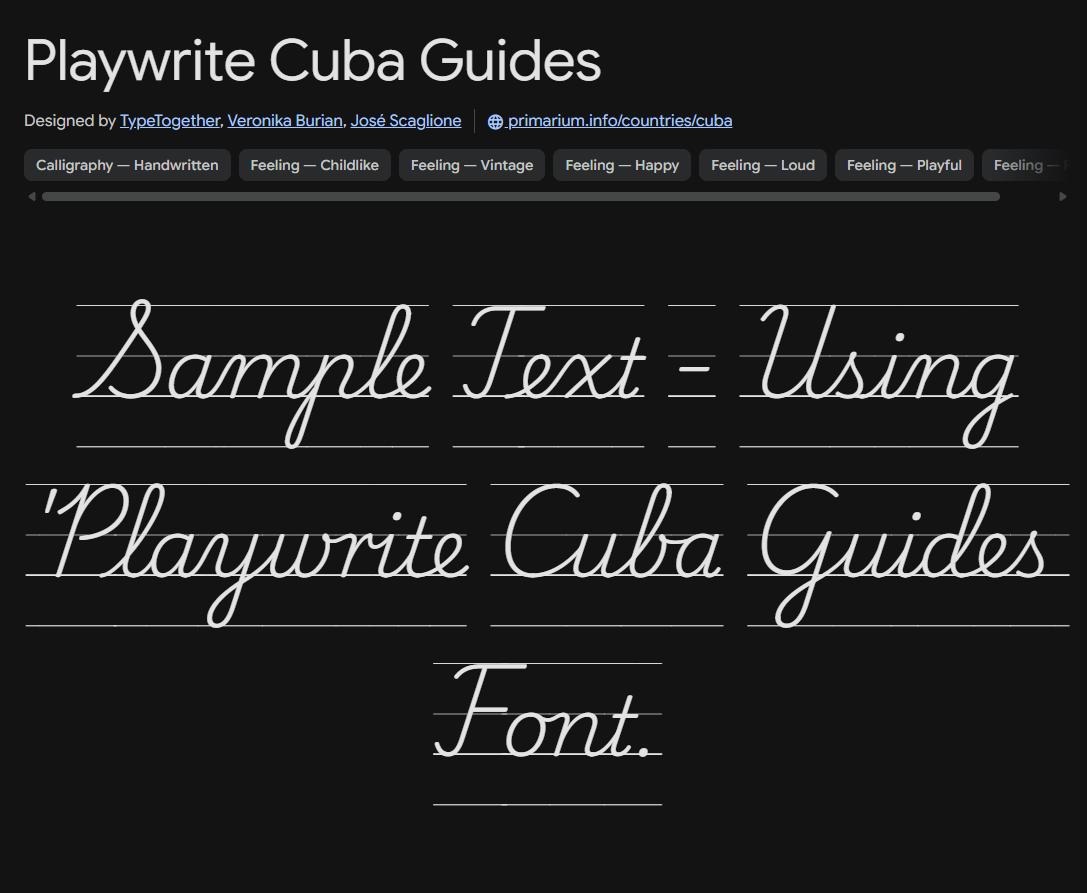Viewport: 1087px width, 893px height.
Task: Click the right scroll arrow of tags bar
Action: [x=1063, y=197]
